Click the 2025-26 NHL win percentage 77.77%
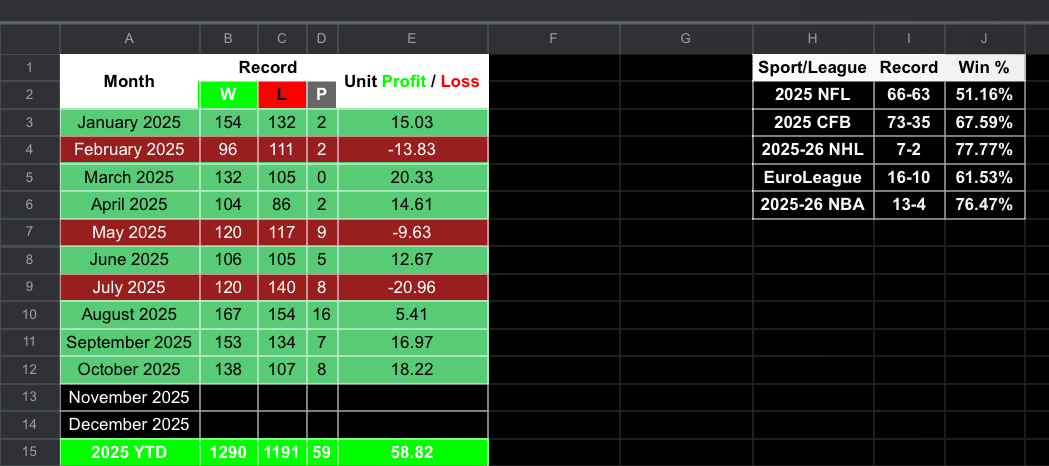1049x466 pixels. pyautogui.click(x=984, y=150)
